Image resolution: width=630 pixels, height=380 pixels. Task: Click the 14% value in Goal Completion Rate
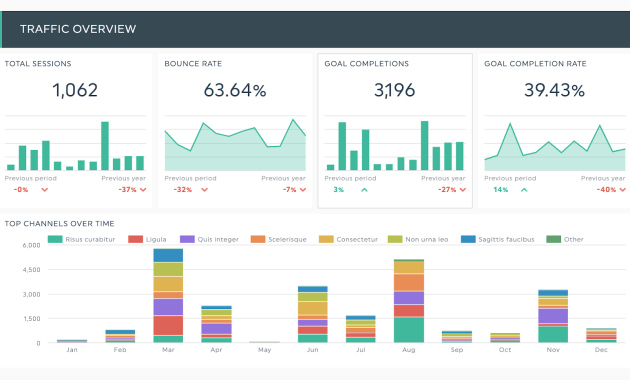pos(501,190)
